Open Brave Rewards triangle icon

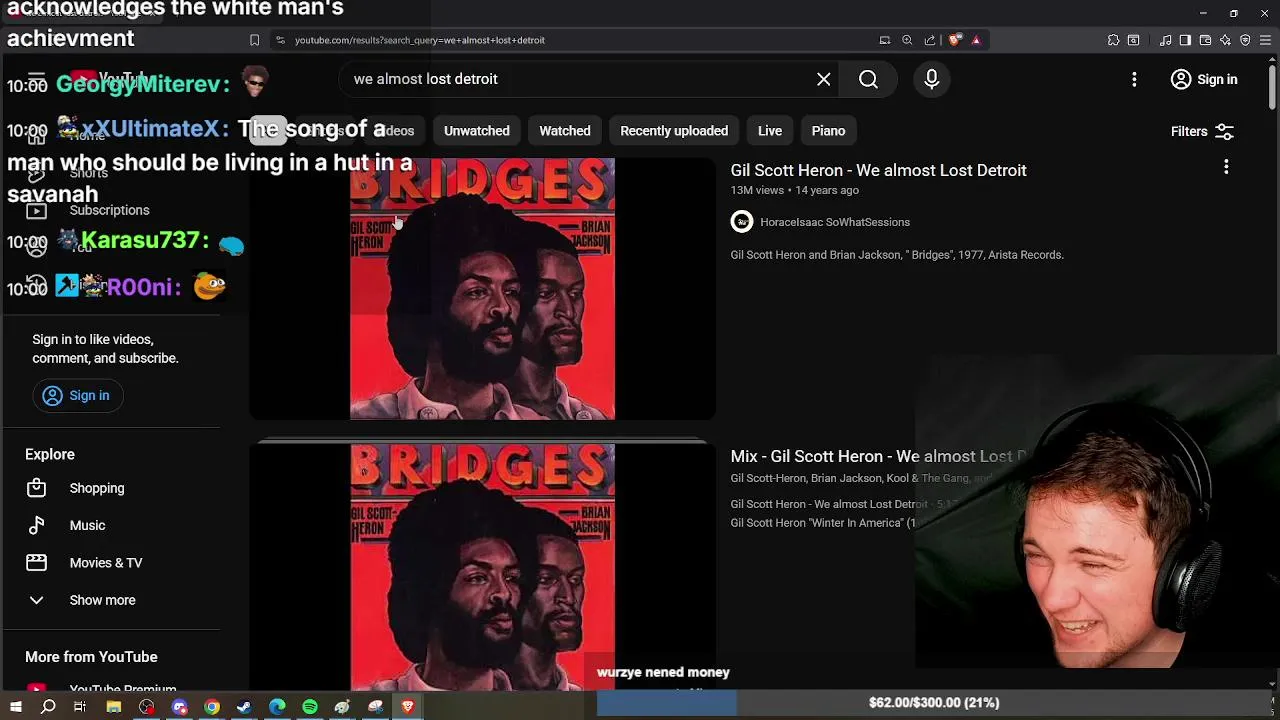(x=976, y=40)
